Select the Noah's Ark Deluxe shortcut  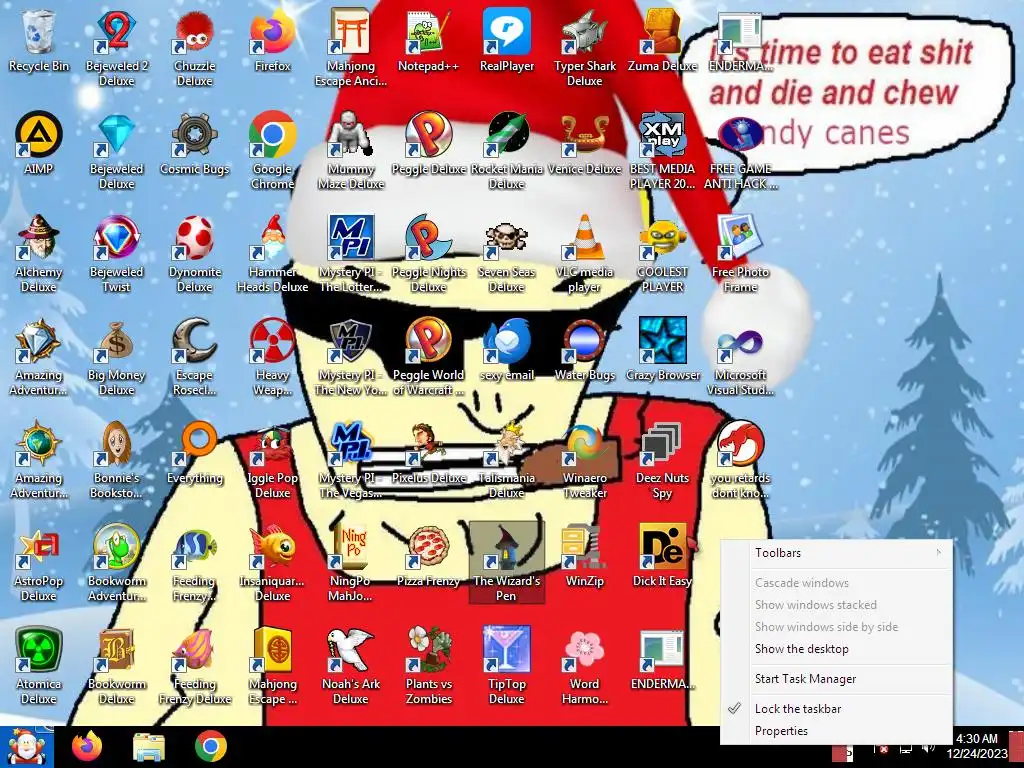click(351, 666)
